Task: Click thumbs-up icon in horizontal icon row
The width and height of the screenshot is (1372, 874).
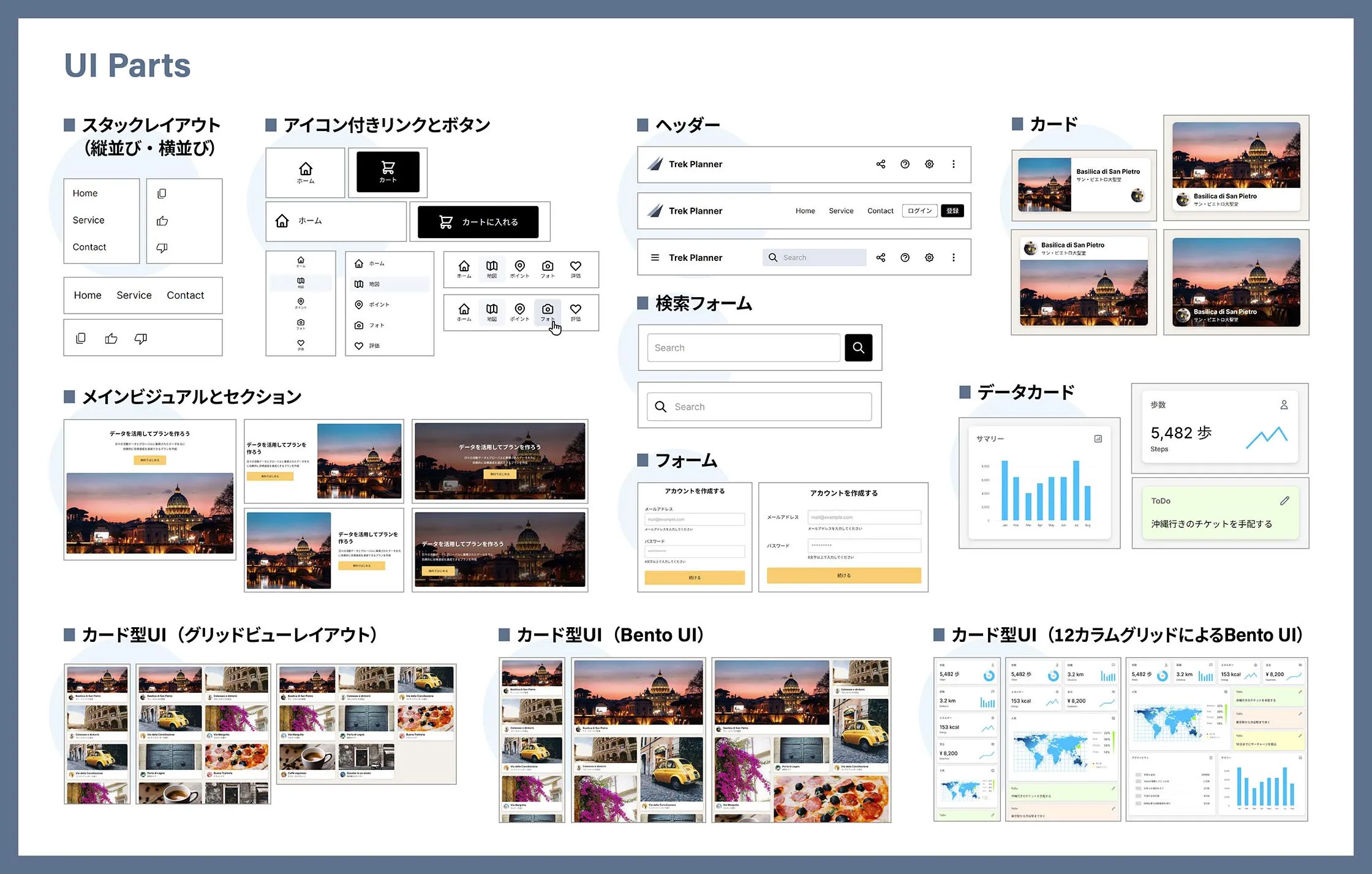Action: pos(111,339)
